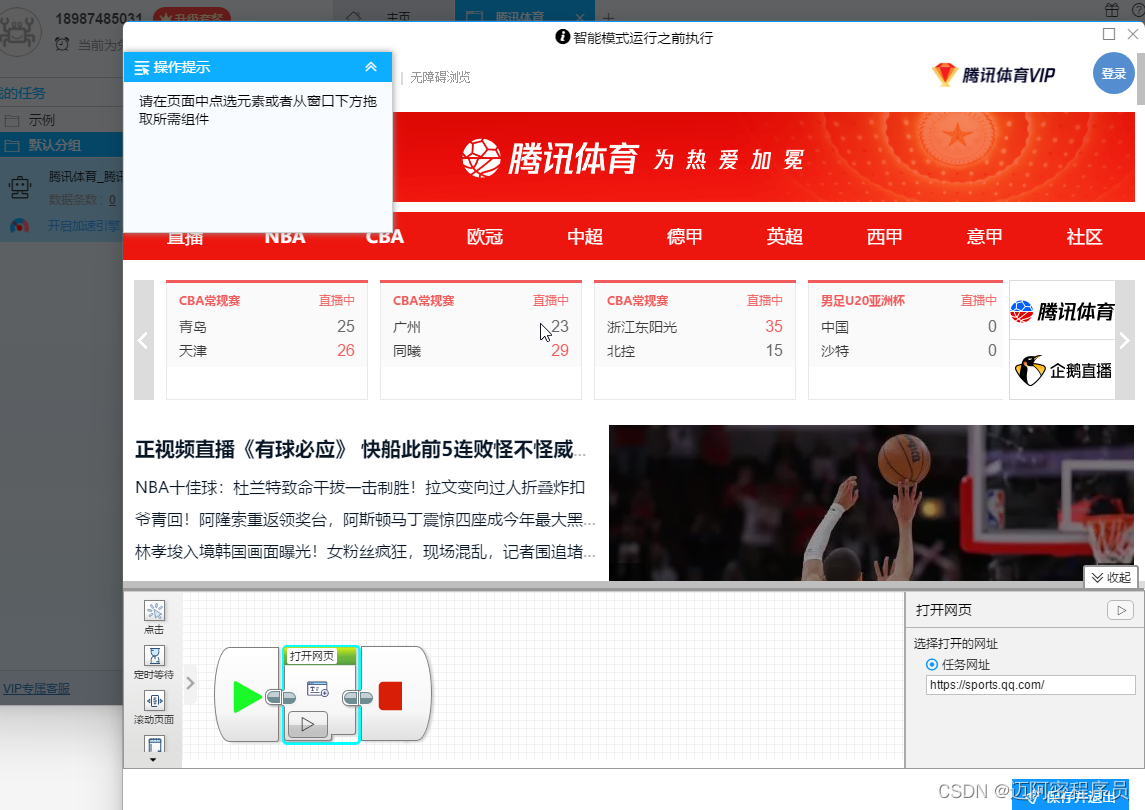Open the 意甲 navigation tab
This screenshot has width=1145, height=810.
point(984,237)
